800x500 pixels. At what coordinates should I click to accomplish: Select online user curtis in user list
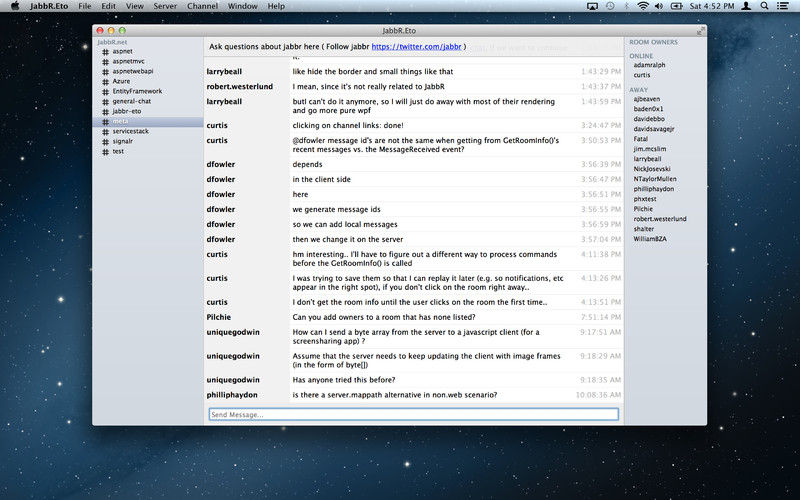[x=642, y=76]
